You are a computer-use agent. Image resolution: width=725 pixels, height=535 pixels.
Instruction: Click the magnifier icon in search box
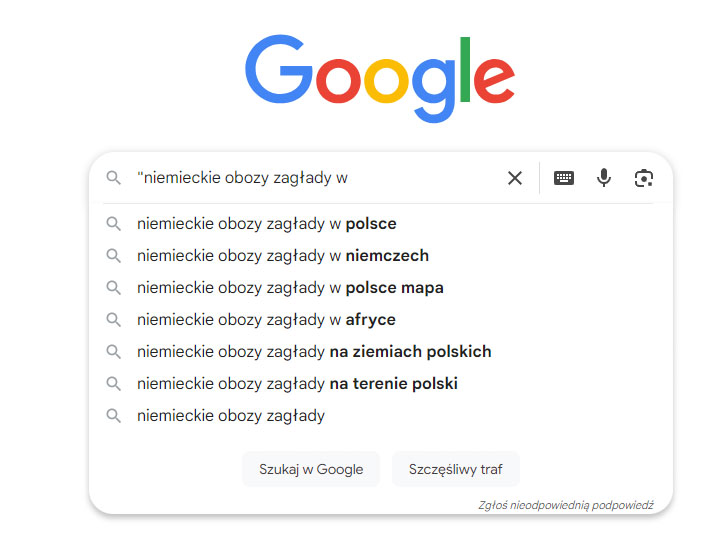pos(114,178)
